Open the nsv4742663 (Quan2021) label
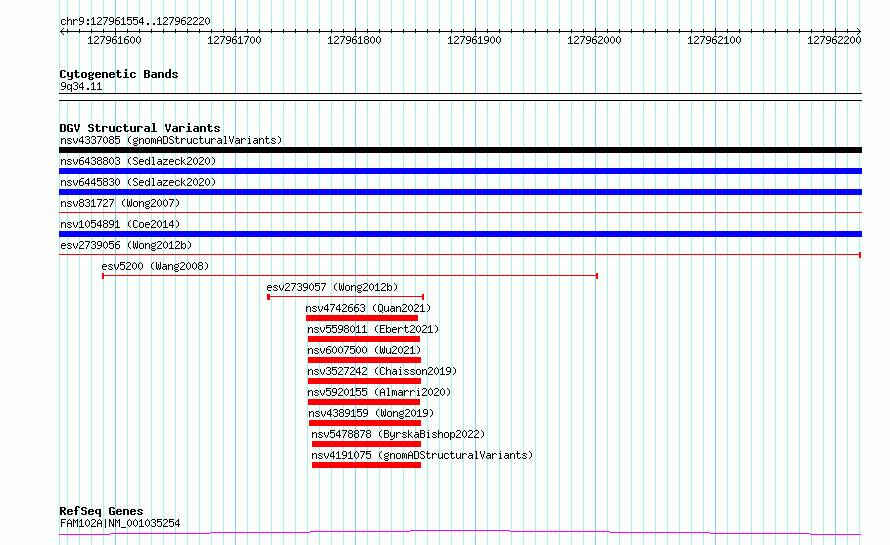Viewport: 890px width, 545px height. (368, 308)
